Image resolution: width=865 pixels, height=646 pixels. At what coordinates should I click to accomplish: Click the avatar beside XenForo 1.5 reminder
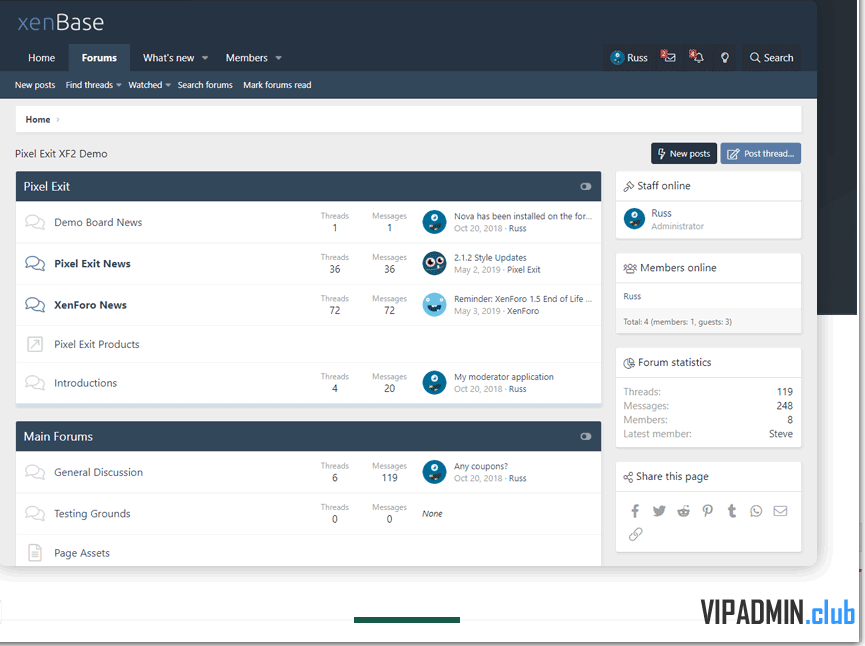point(434,305)
